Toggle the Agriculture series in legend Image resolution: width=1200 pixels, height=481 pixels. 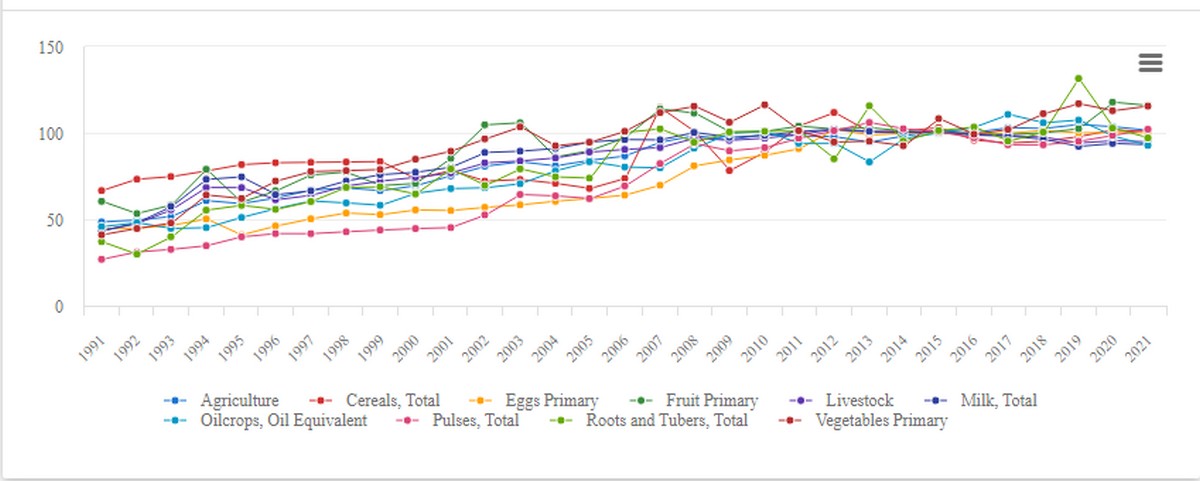coord(238,400)
